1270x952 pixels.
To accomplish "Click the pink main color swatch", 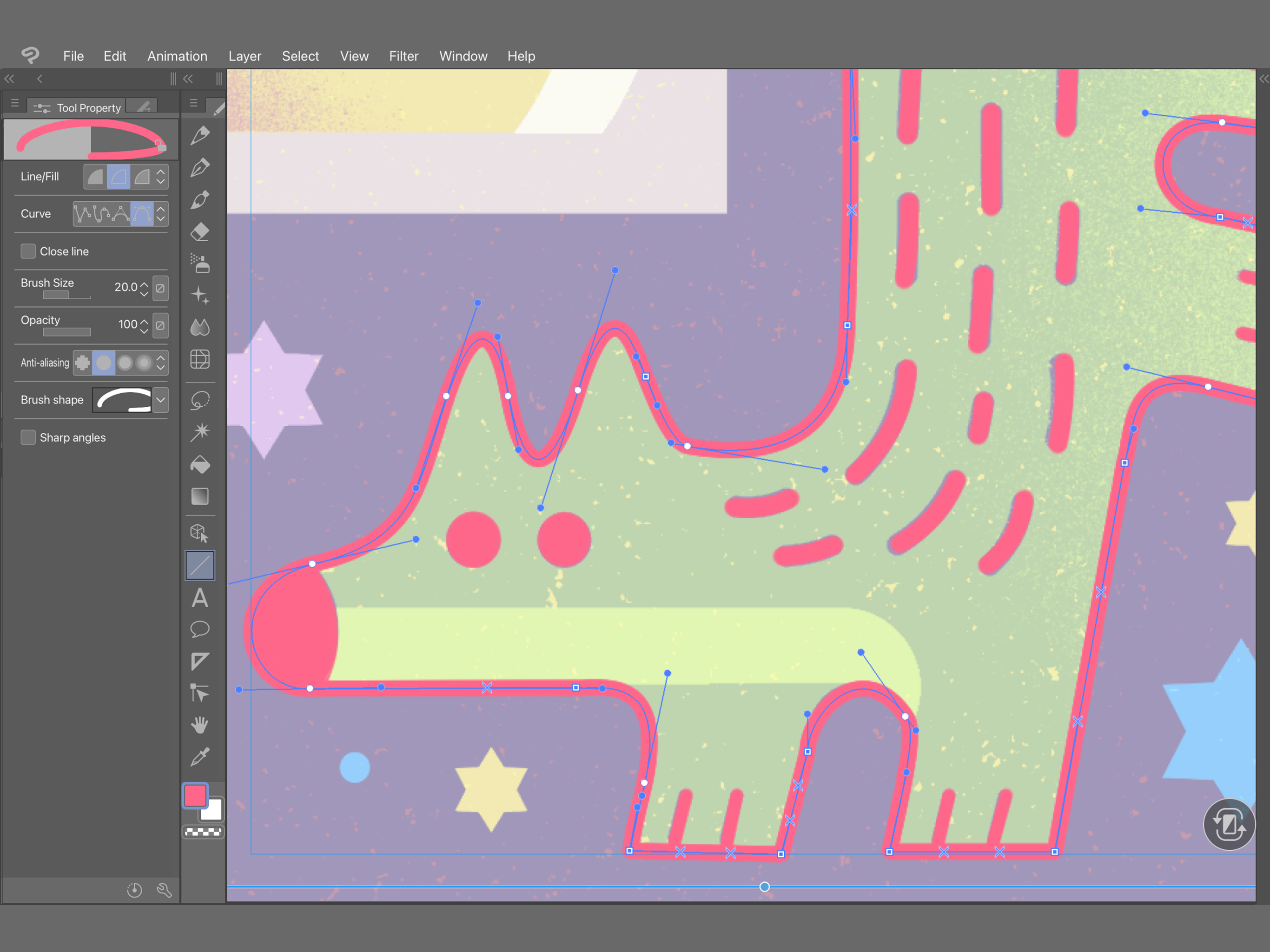I will point(195,795).
